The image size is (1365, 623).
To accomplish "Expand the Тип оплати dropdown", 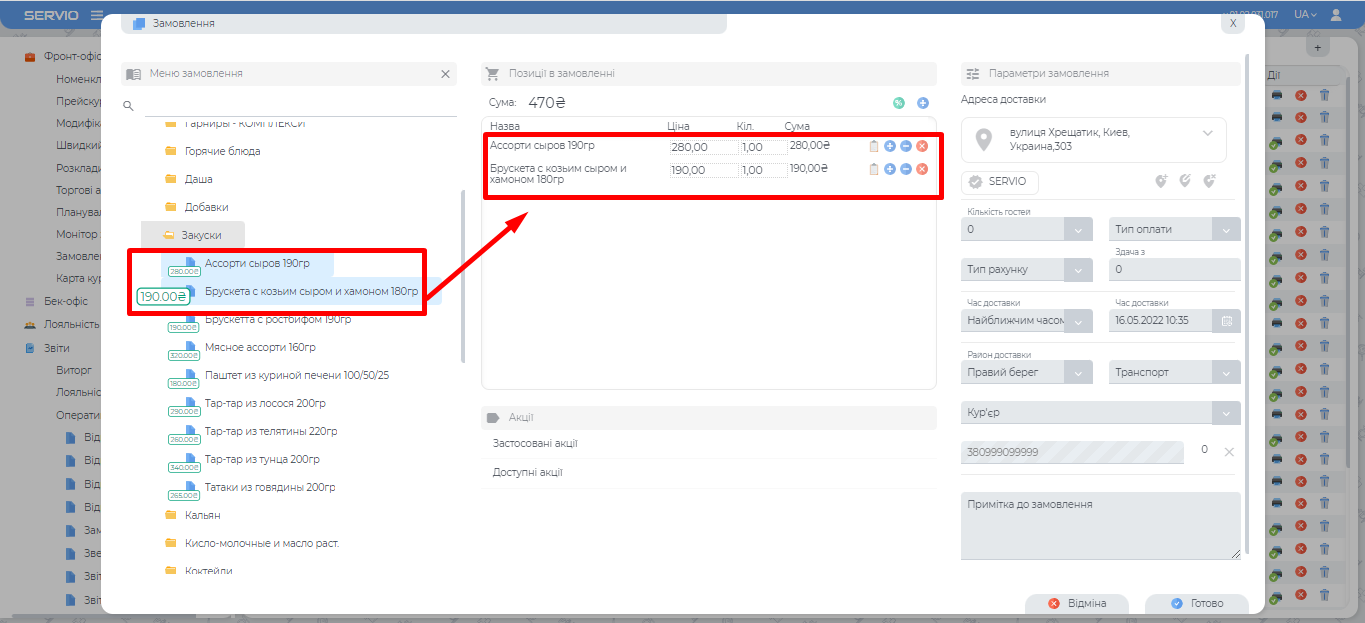I will [x=1226, y=229].
